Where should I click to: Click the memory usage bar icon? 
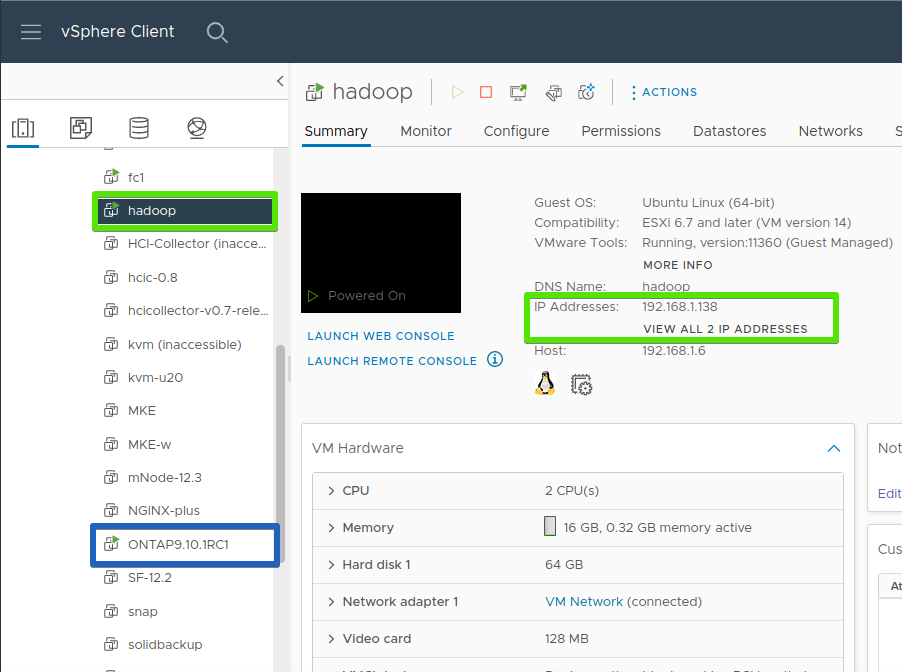click(550, 526)
